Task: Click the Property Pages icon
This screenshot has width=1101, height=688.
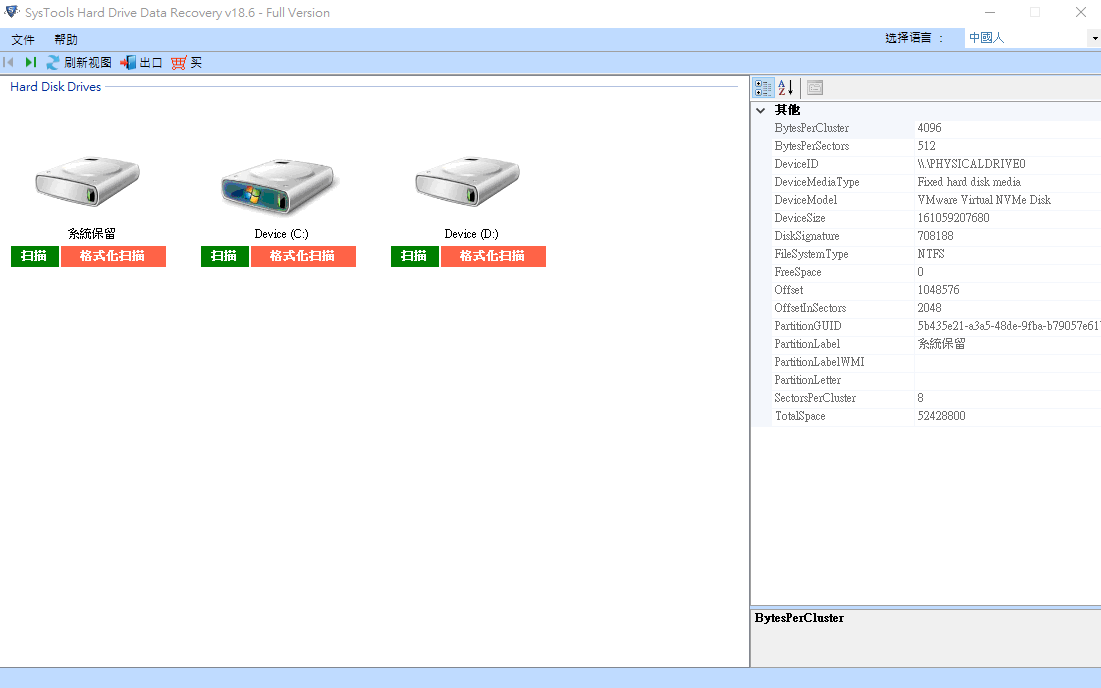Action: click(815, 88)
